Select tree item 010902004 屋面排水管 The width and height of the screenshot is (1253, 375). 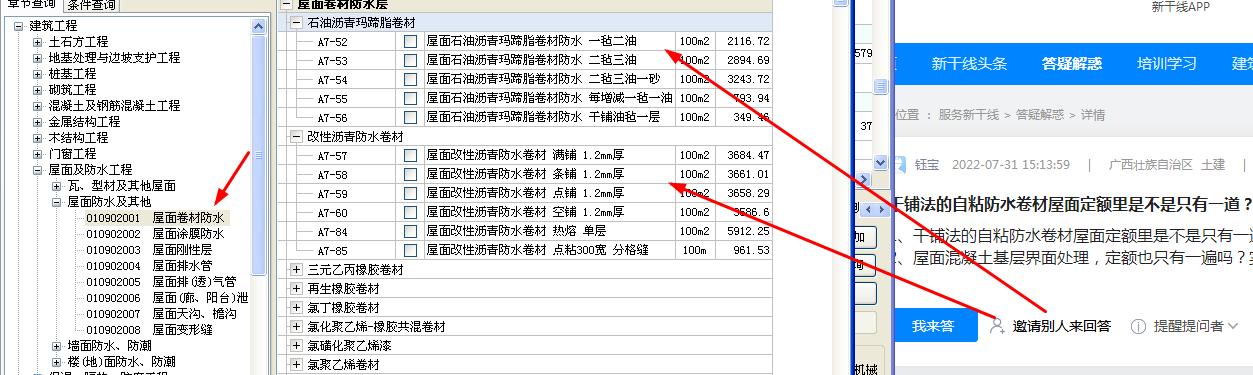tap(149, 265)
